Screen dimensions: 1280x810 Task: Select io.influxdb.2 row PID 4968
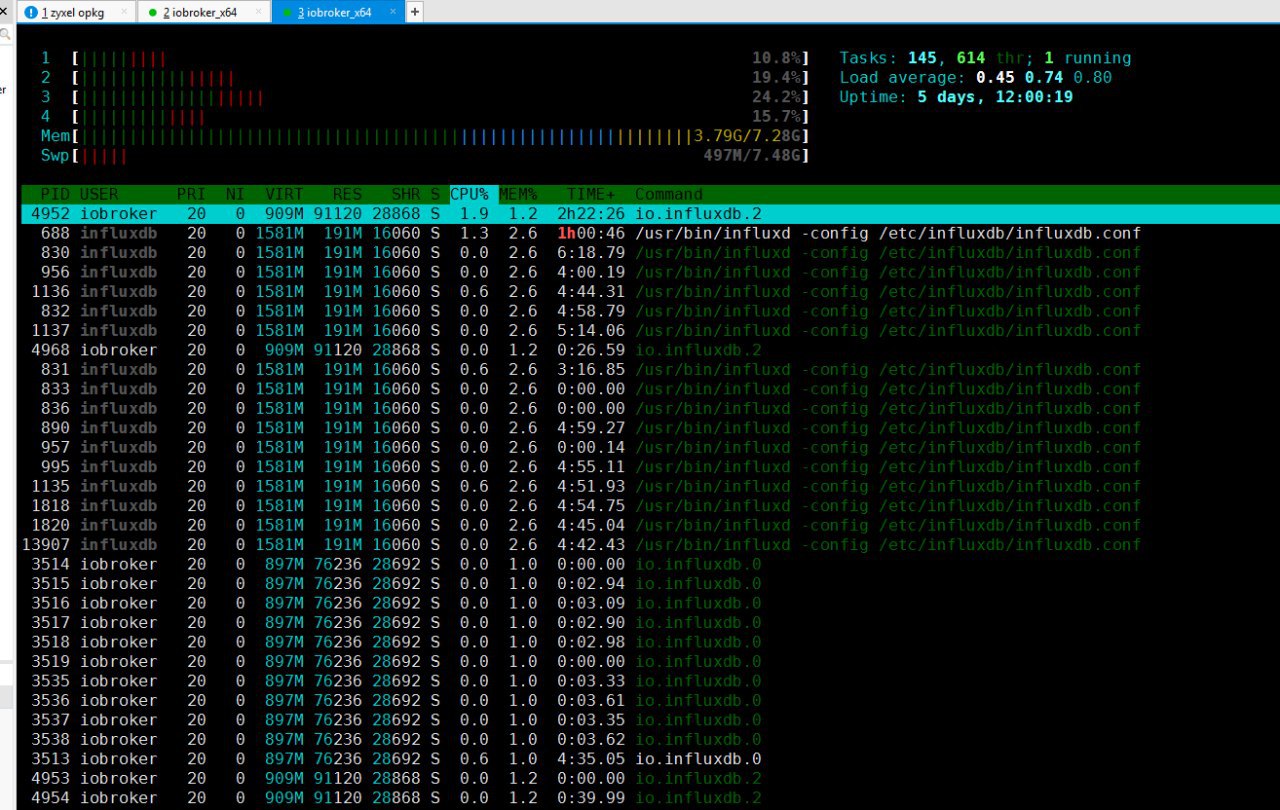click(650, 350)
